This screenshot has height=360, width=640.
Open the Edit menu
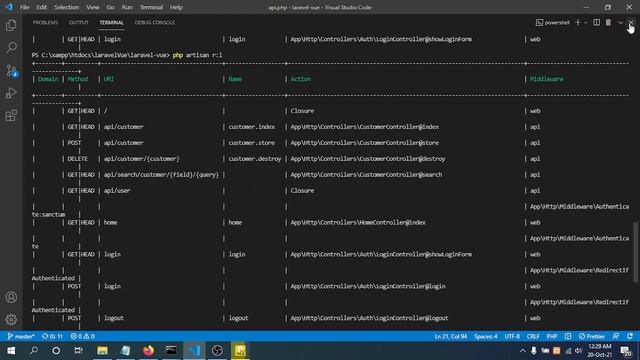pos(42,7)
